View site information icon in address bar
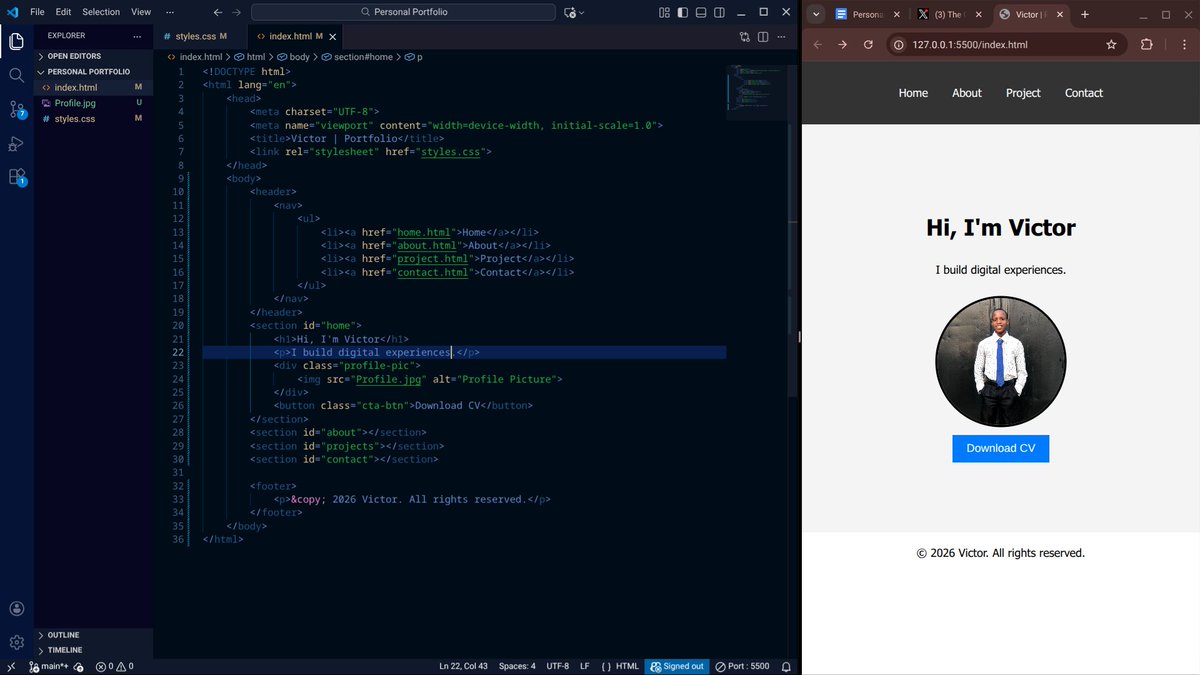Screen dimensions: 1200x675 [898, 44]
